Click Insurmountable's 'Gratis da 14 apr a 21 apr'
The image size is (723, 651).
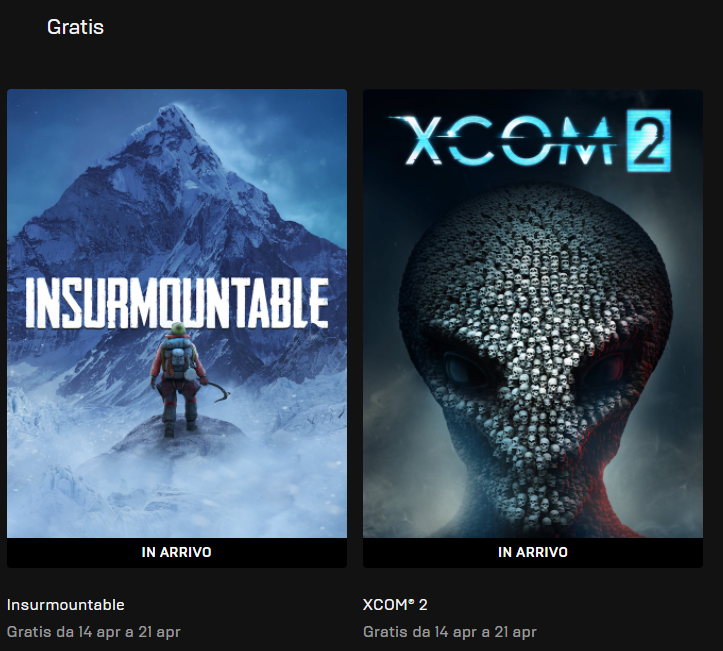pyautogui.click(x=94, y=632)
